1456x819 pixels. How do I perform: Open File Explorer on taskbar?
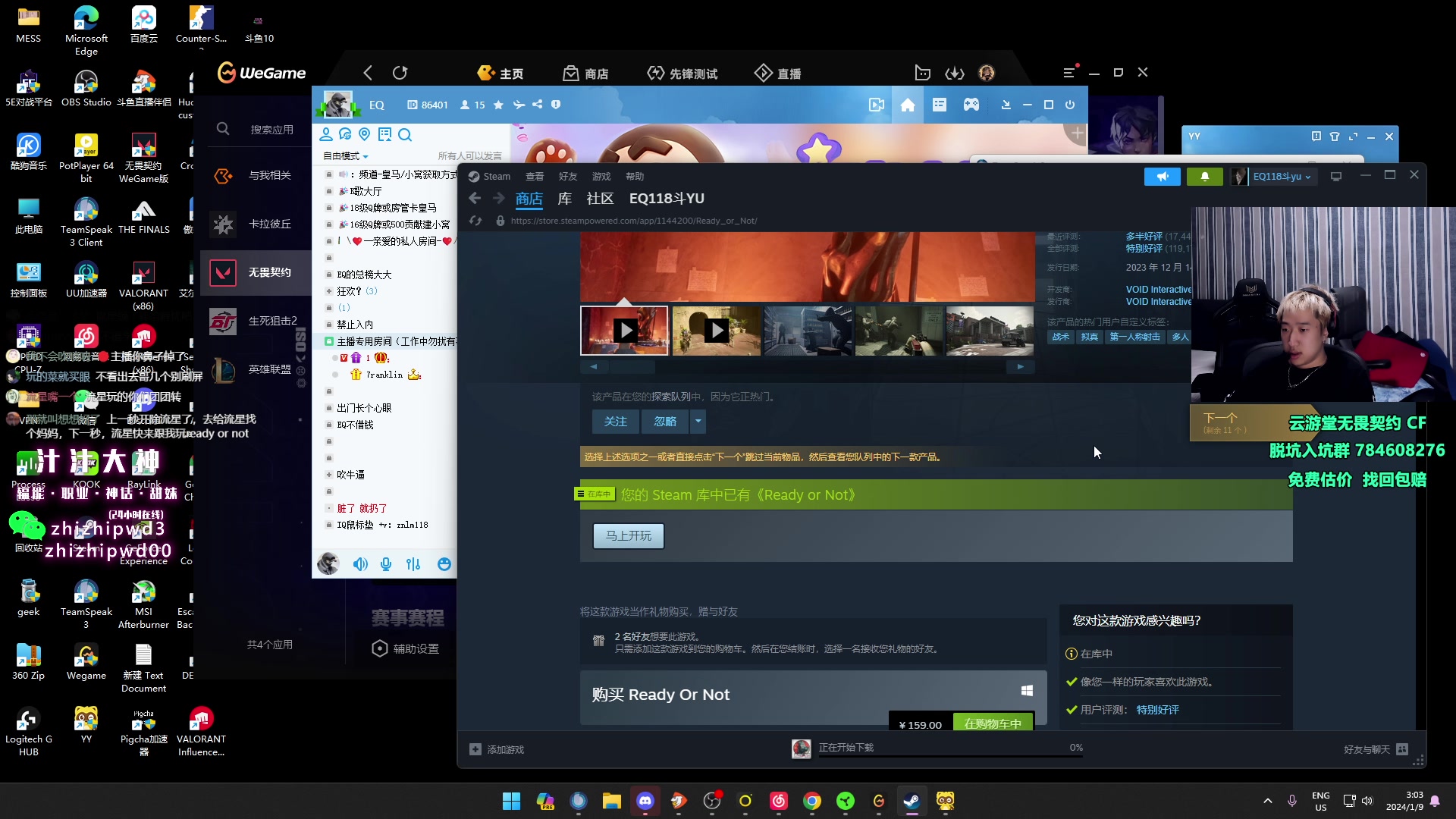coord(612,801)
